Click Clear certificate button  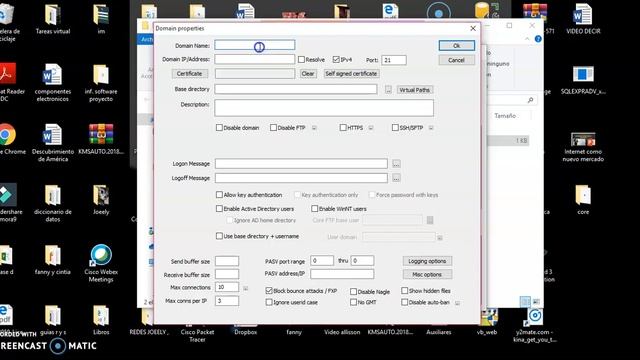308,73
